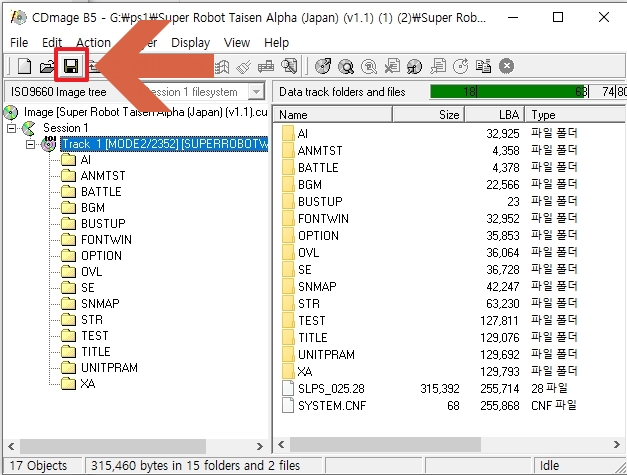This screenshot has width=627, height=475.
Task: Click the right arrow of the file list scrollbar
Action: (616, 444)
